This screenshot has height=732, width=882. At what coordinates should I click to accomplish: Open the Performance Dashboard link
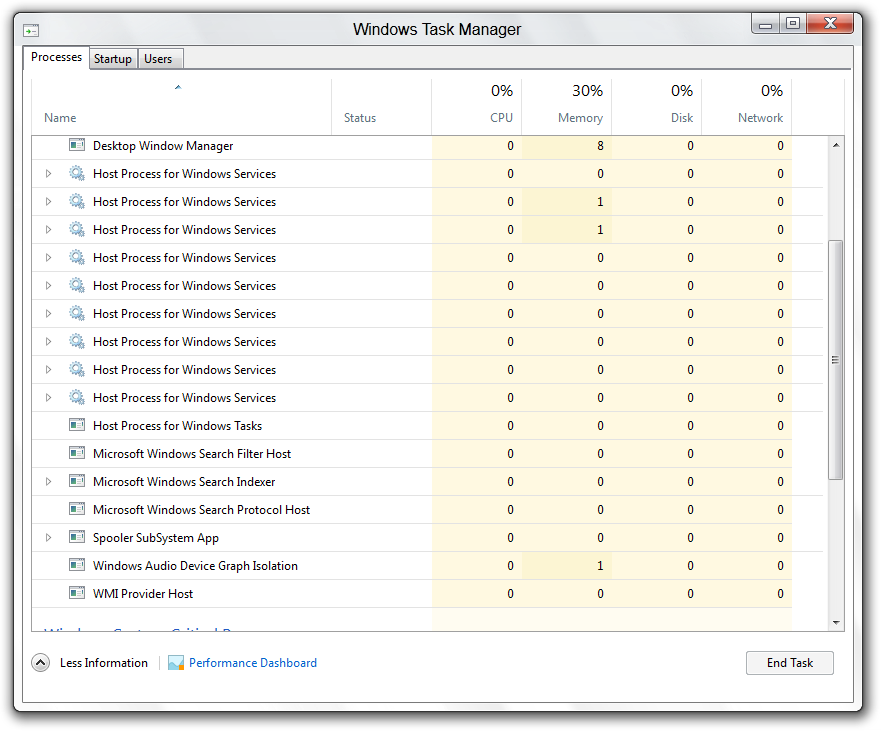[253, 663]
